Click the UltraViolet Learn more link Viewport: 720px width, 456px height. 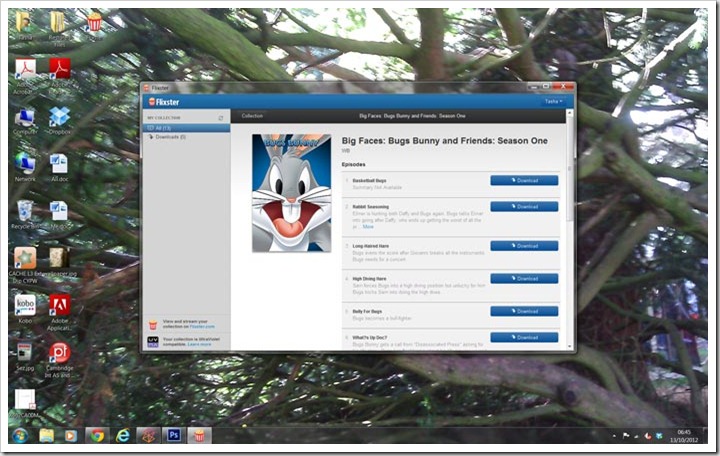(199, 344)
